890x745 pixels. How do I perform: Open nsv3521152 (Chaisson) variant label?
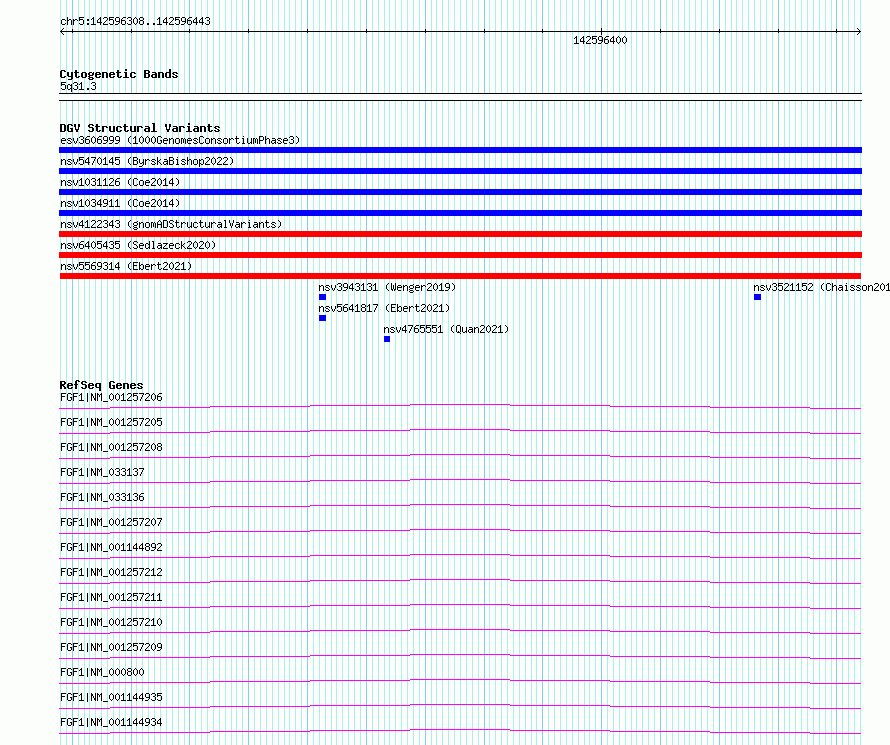pyautogui.click(x=821, y=287)
